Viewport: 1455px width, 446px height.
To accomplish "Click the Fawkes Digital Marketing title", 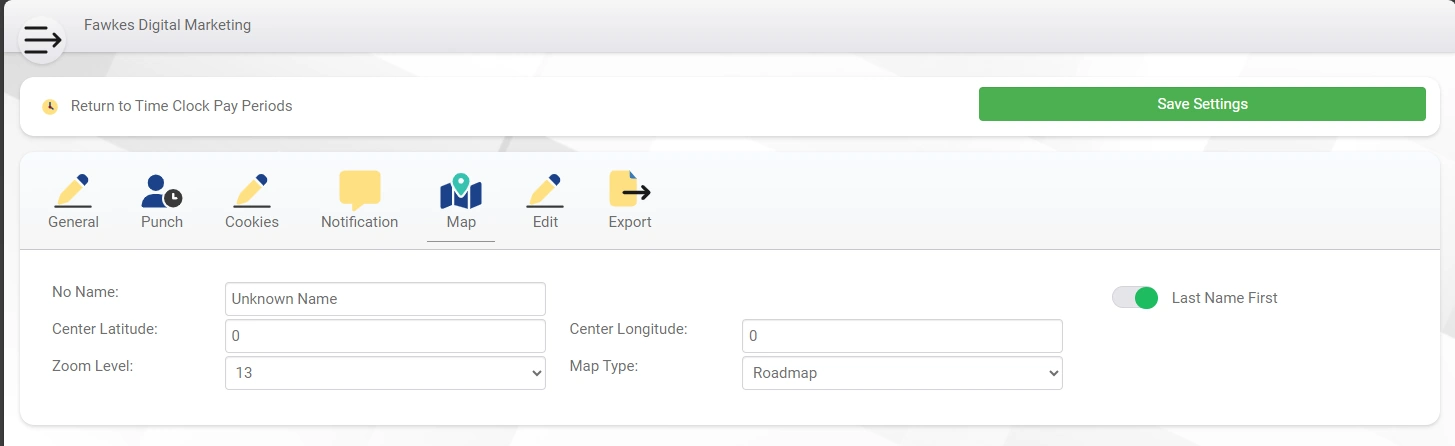I will (x=168, y=25).
